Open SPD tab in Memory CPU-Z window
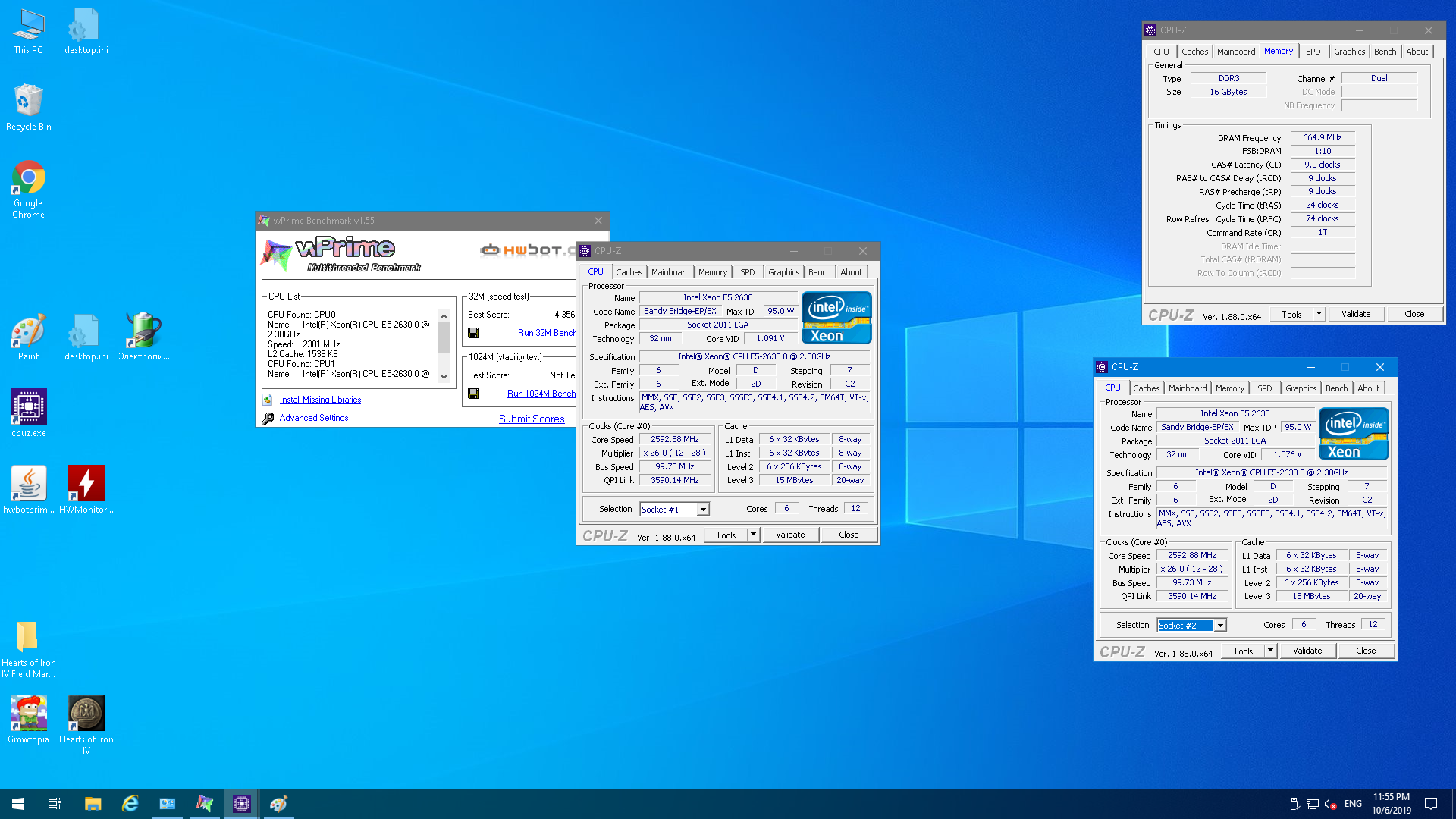 point(1313,52)
